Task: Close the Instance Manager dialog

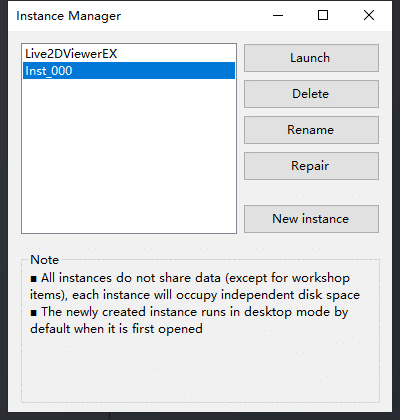Action: tap(369, 15)
